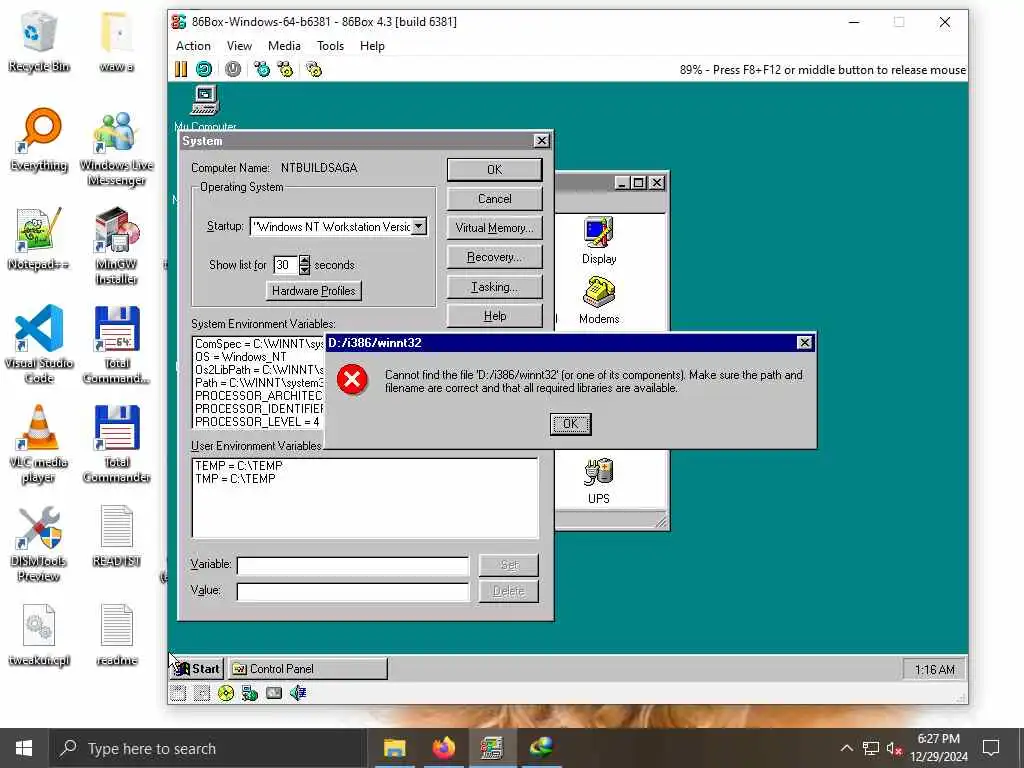Open Hardware Profiles button
Viewport: 1024px width, 768px height.
click(x=313, y=291)
